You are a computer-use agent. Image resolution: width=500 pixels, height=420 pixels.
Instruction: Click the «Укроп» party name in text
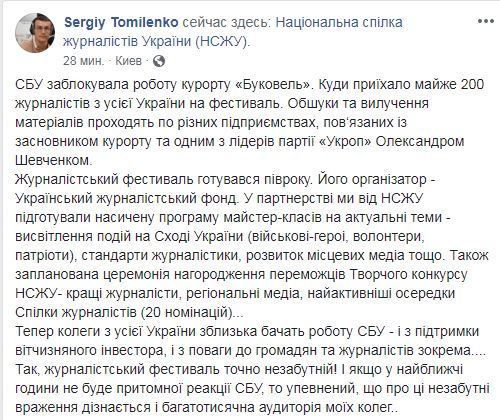click(x=346, y=141)
